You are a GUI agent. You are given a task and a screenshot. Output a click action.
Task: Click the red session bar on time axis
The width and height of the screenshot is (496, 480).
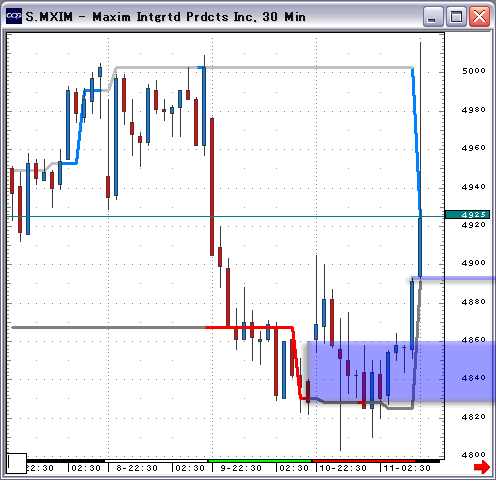(x=364, y=461)
